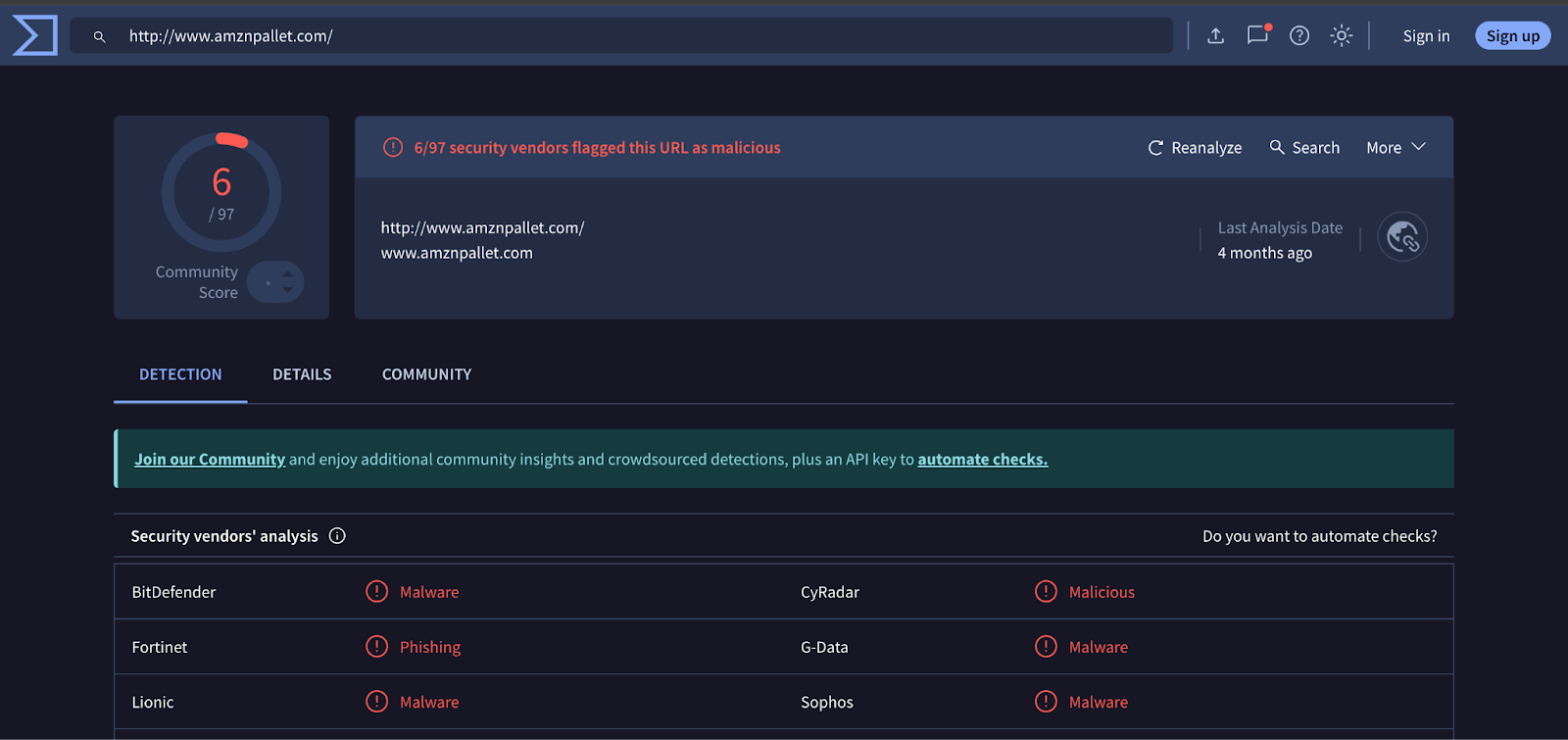Click the www.amznpallet.com domain text
This screenshot has width=1568, height=740.
pyautogui.click(x=457, y=253)
